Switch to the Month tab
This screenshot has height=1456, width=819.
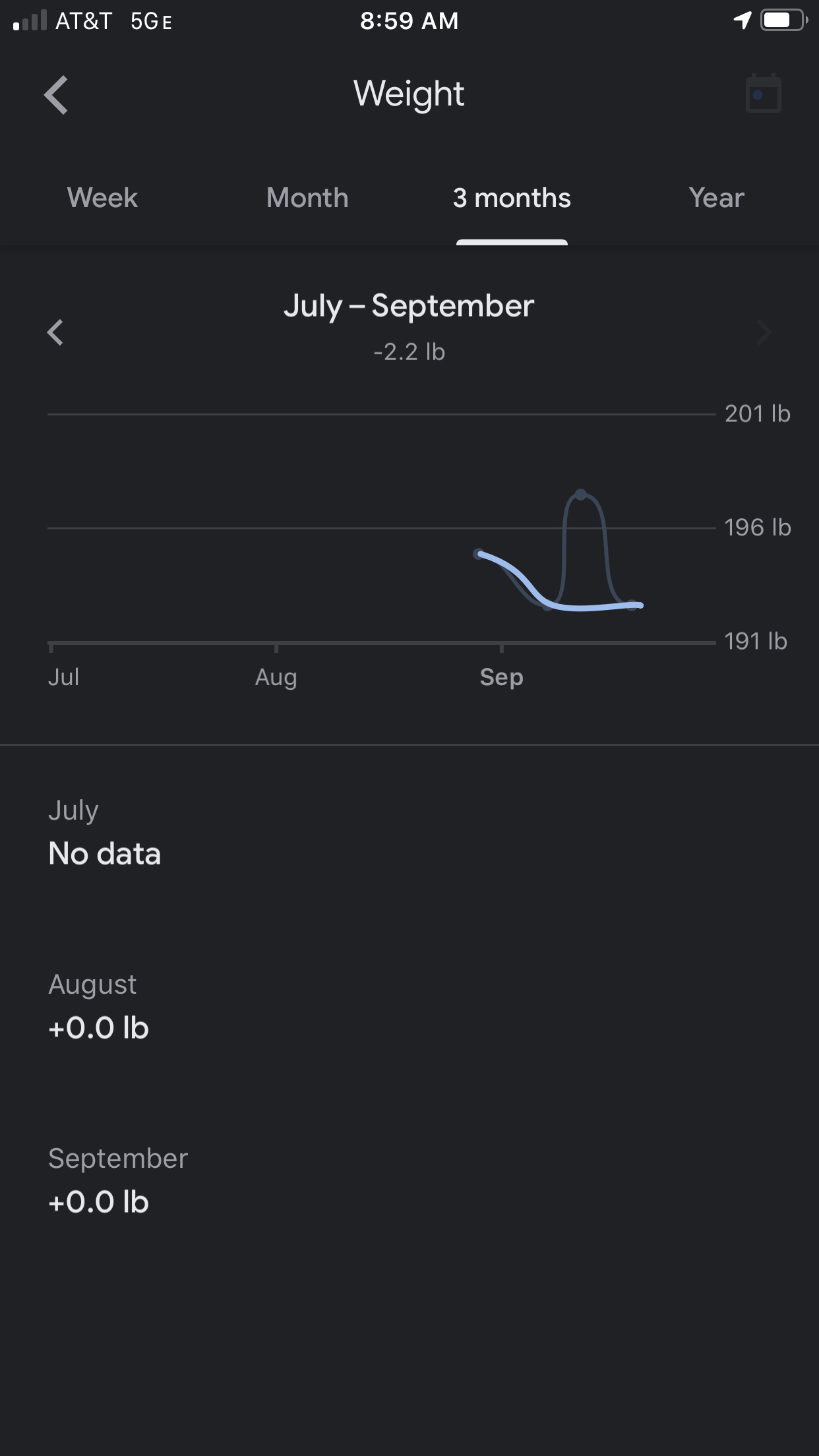(307, 198)
